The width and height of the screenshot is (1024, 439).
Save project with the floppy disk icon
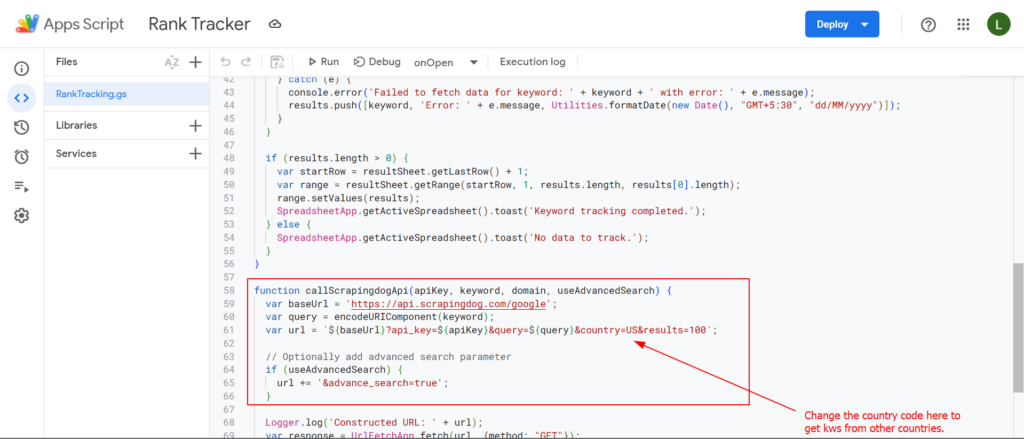click(x=277, y=62)
